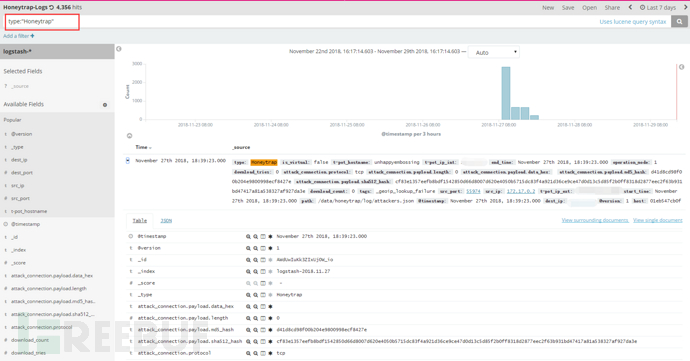Select the dest_ip field in sidebar
Viewport: 690px width, 361px height.
tap(19, 160)
